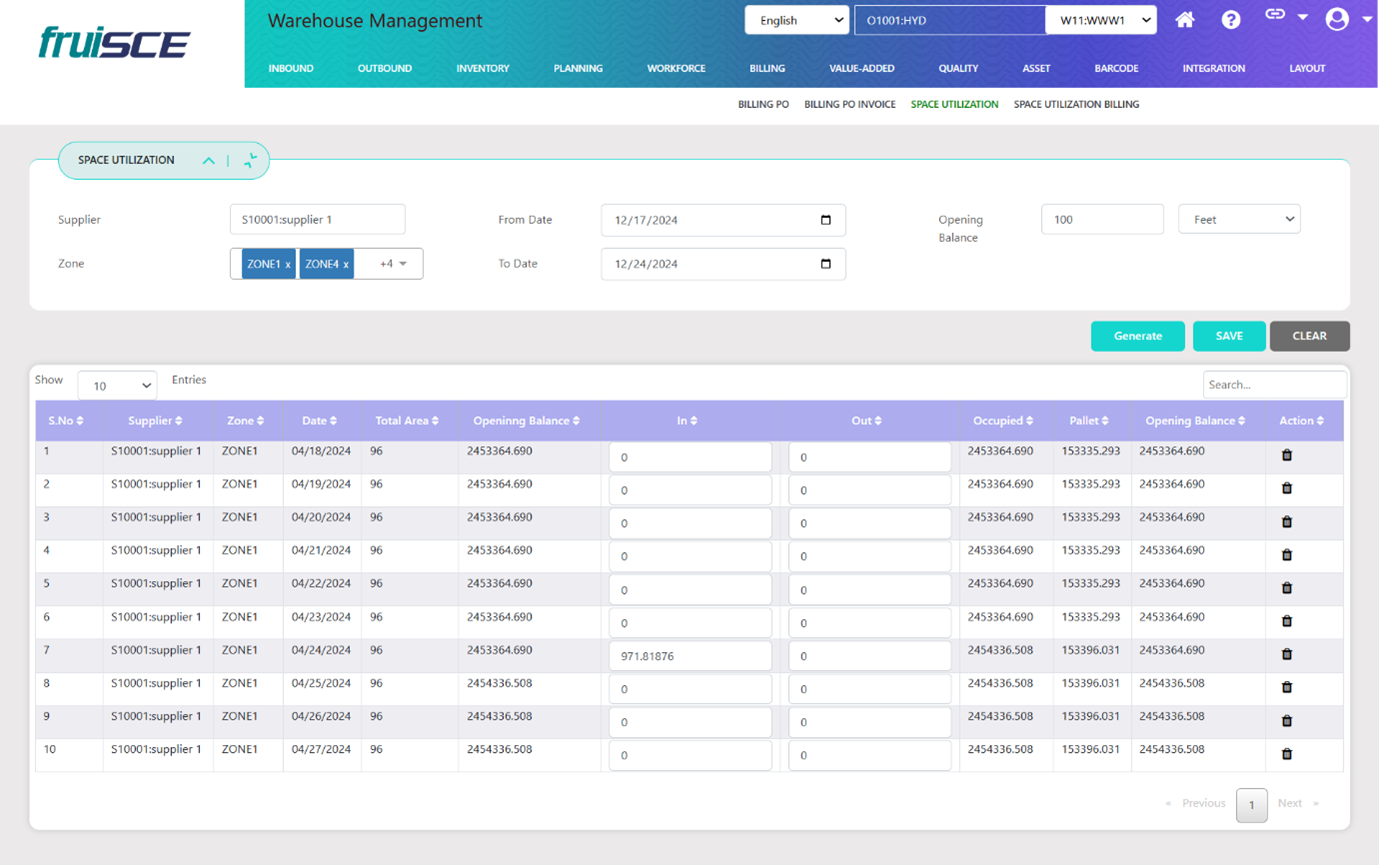
Task: Open the To Date calendar picker icon
Action: click(825, 264)
